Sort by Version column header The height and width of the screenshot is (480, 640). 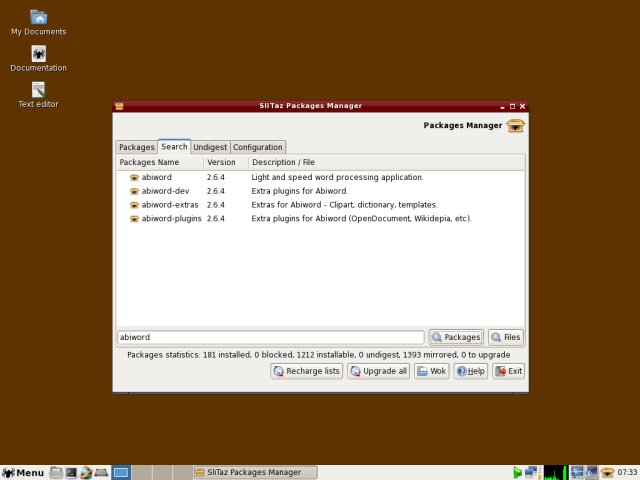[226, 162]
